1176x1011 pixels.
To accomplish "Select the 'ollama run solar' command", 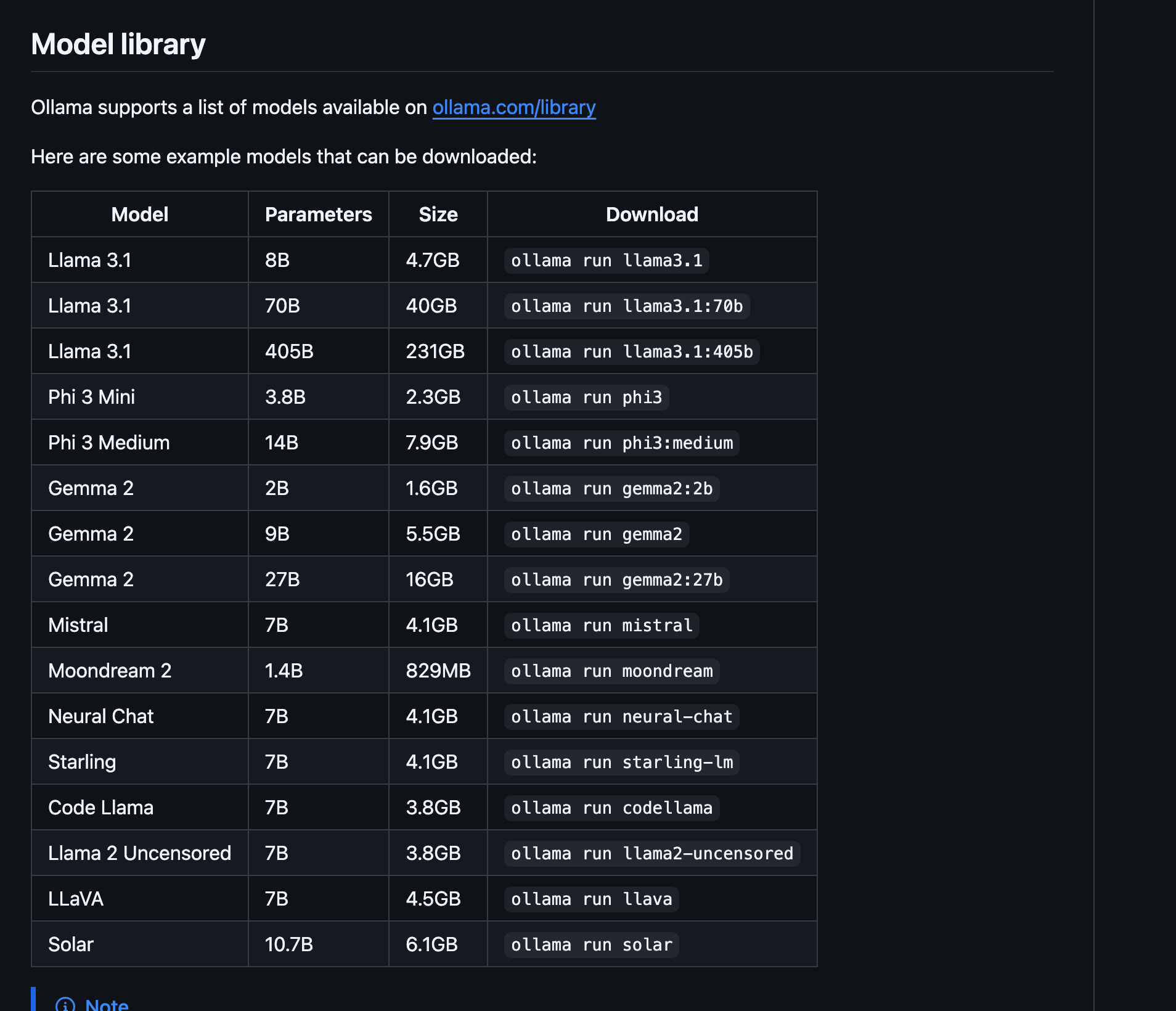I will tap(592, 944).
